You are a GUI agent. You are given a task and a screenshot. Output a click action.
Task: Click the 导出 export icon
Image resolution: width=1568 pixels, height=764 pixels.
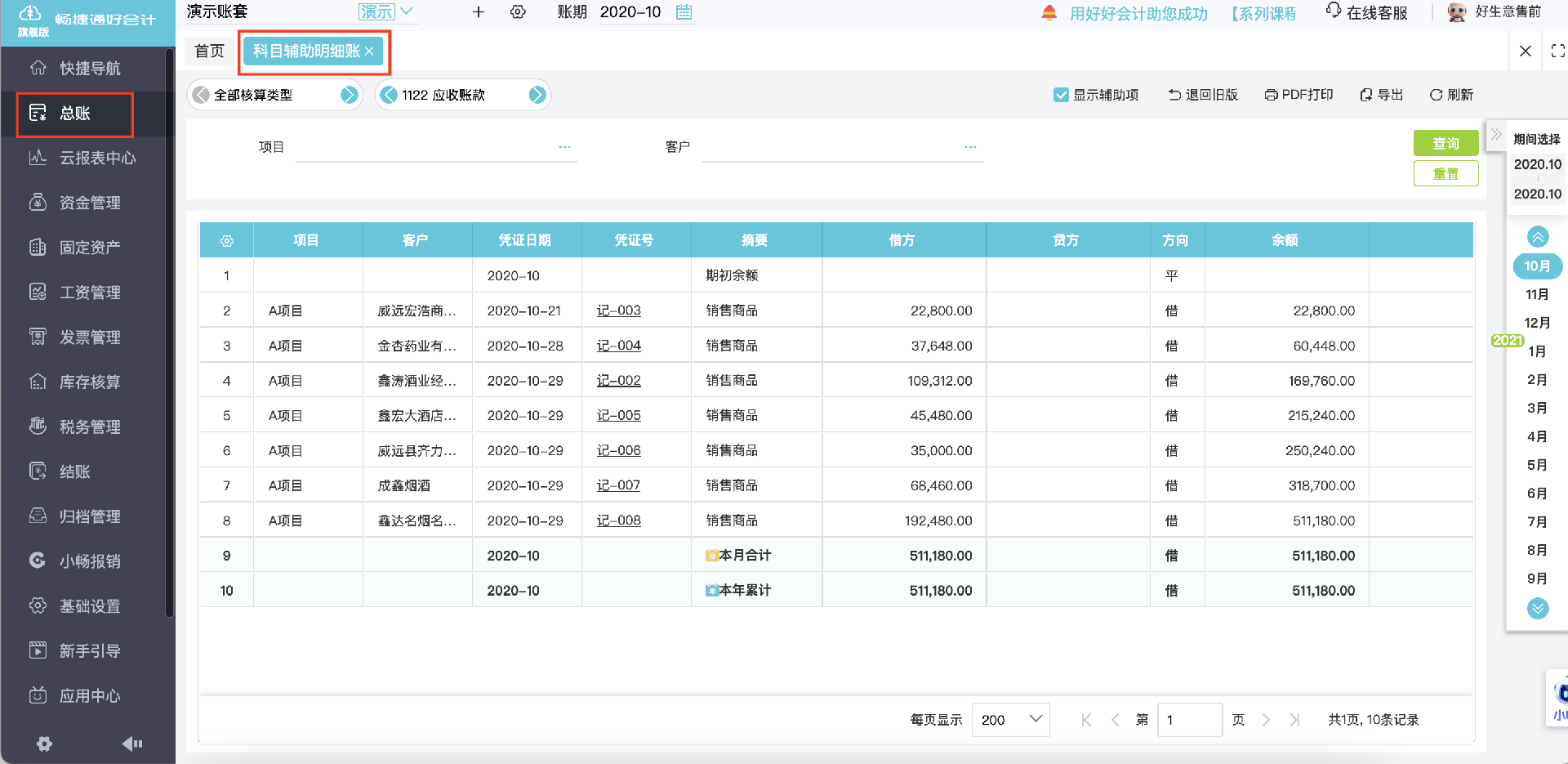pyautogui.click(x=1365, y=95)
